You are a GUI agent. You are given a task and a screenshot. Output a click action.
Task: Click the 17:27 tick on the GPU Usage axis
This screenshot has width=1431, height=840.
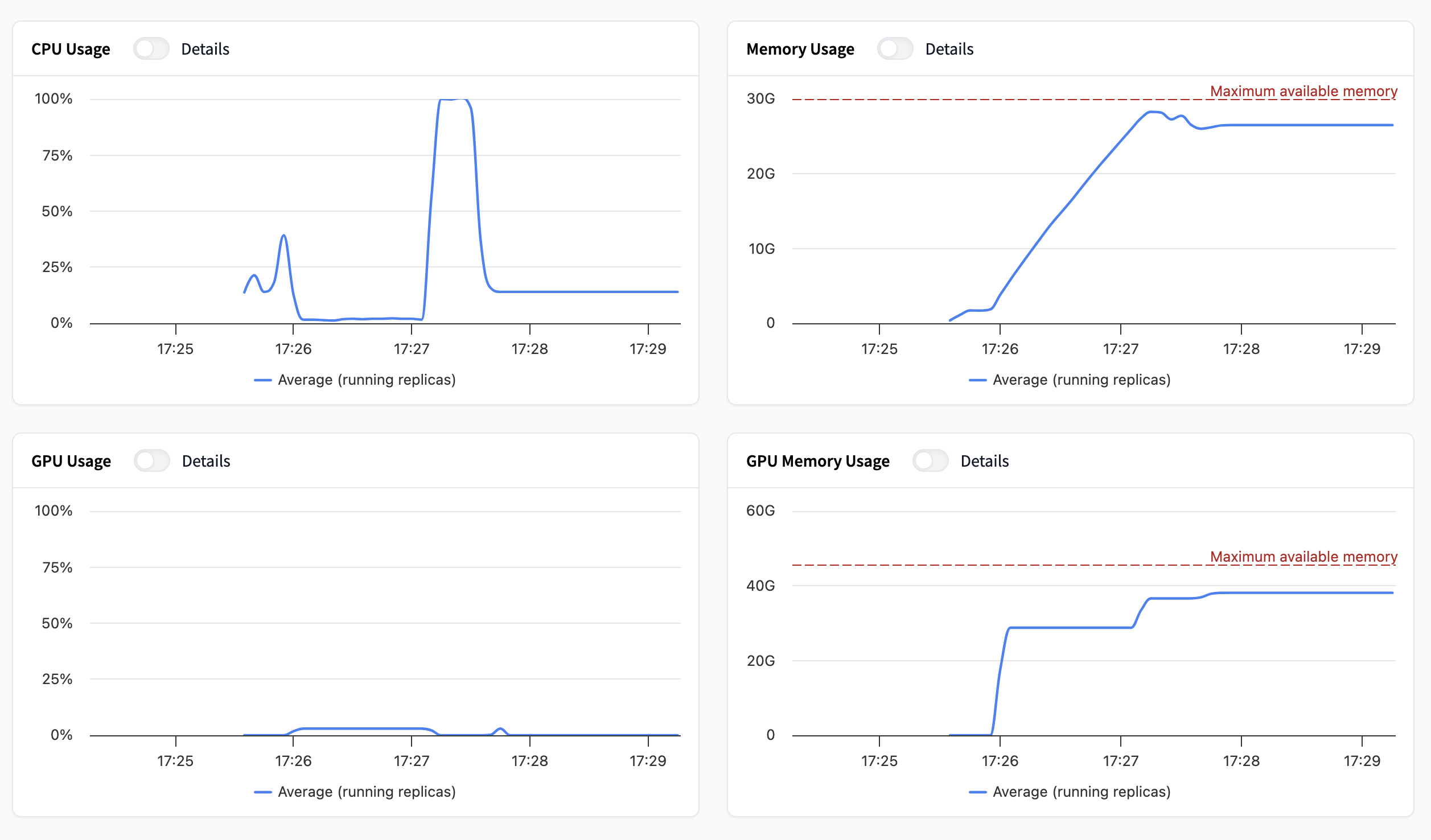[412, 761]
